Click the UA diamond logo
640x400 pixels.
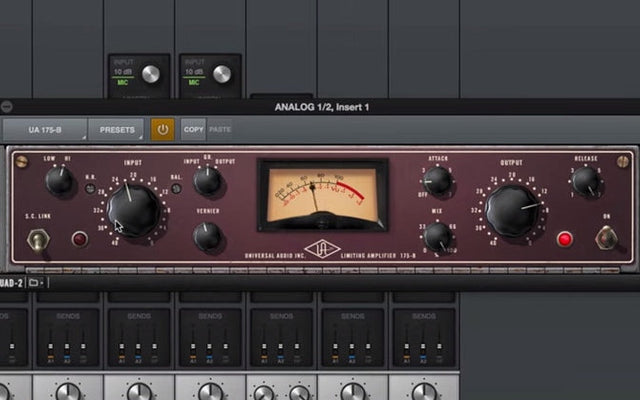pyautogui.click(x=322, y=249)
